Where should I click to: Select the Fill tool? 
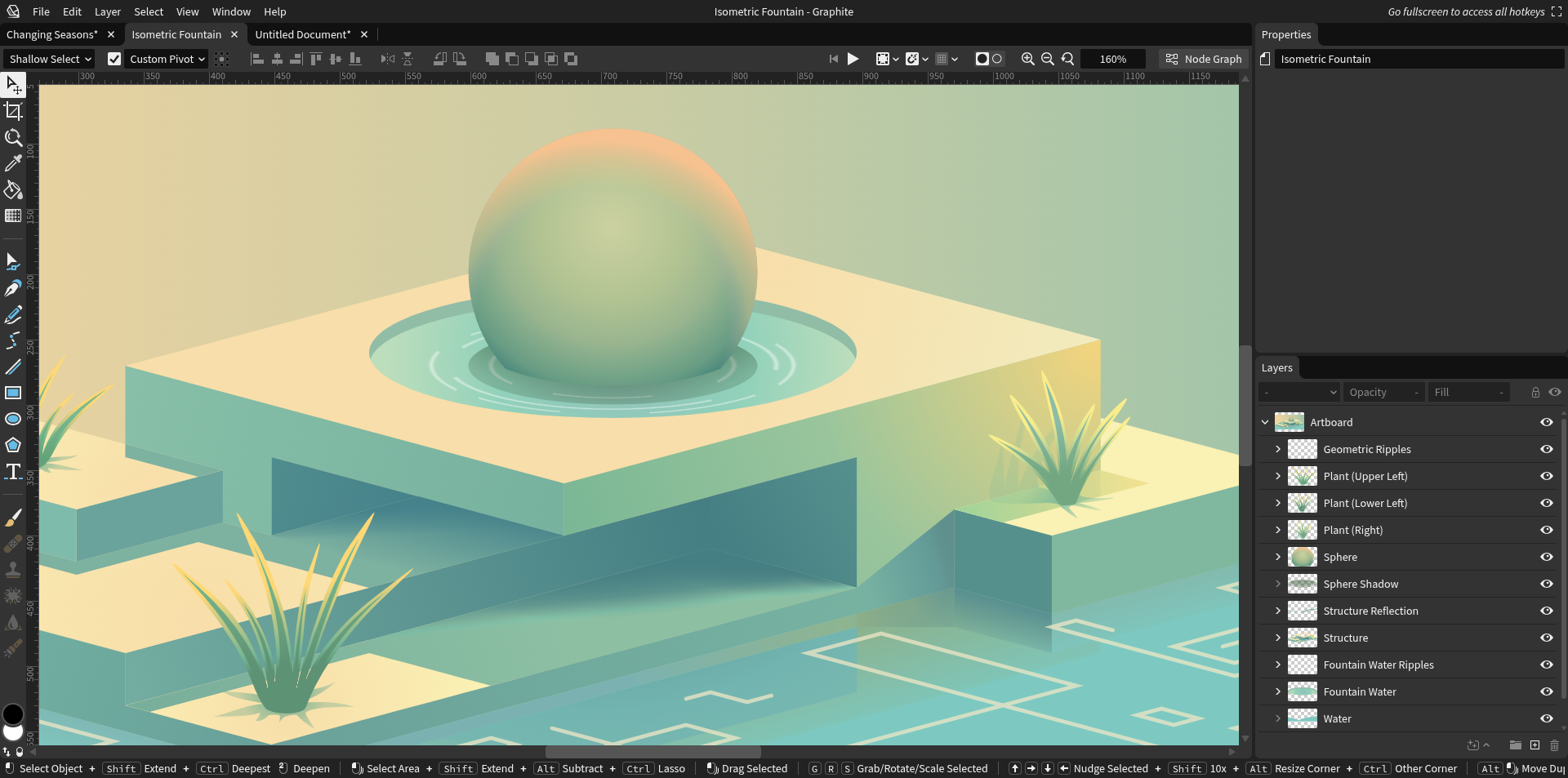(13, 190)
